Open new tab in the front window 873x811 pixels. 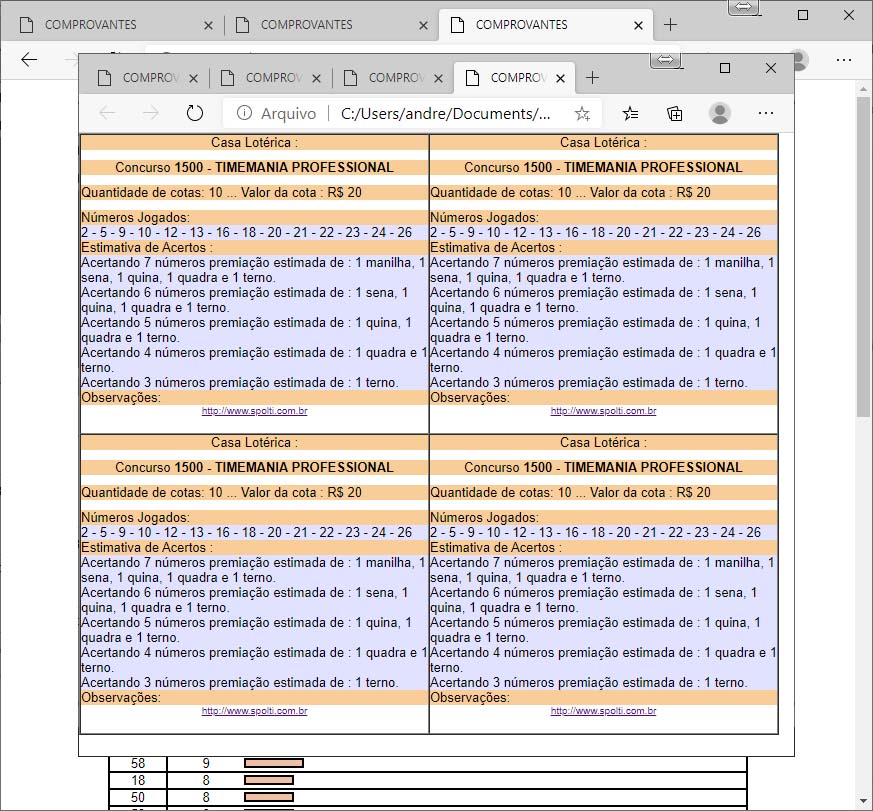click(x=592, y=77)
